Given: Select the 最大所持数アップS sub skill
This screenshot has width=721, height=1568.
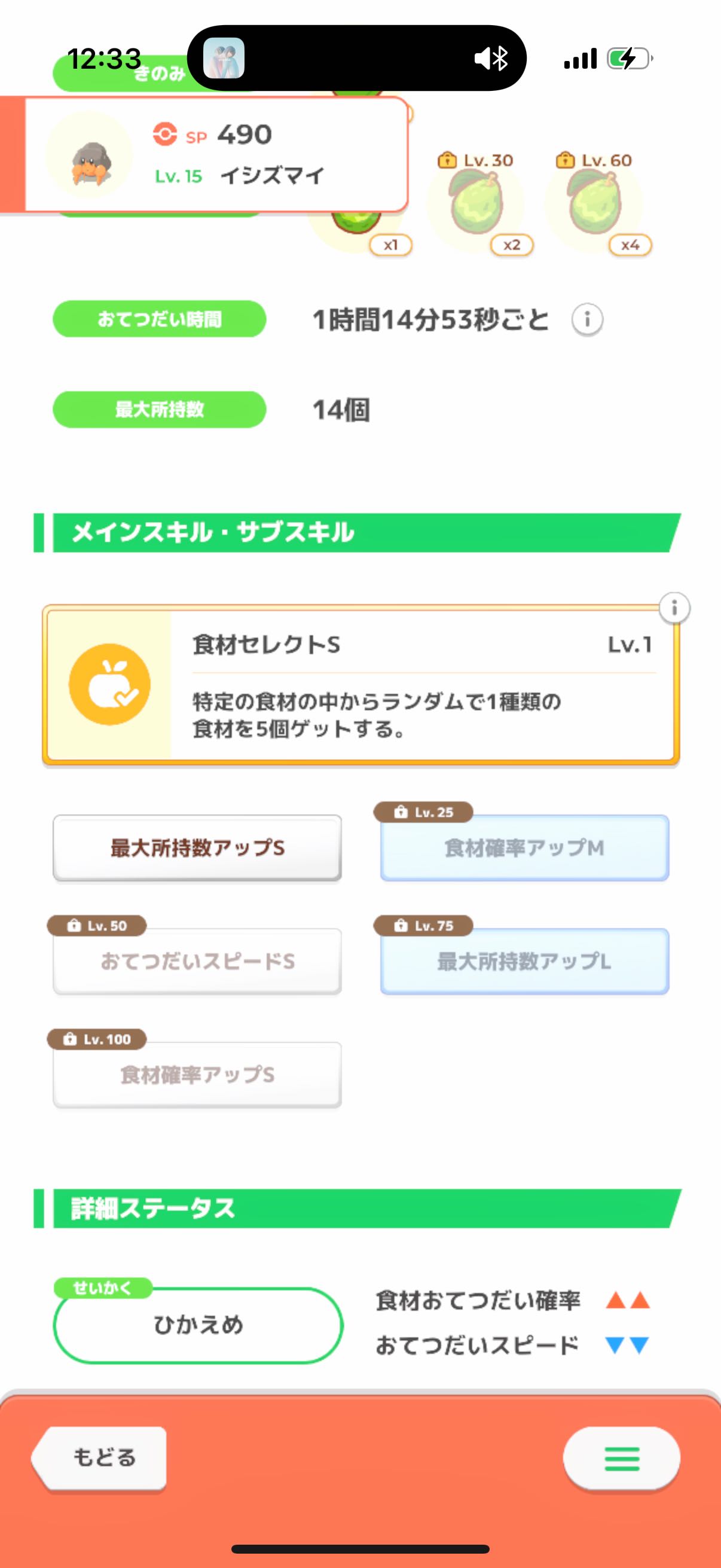Looking at the screenshot, I should pyautogui.click(x=197, y=848).
